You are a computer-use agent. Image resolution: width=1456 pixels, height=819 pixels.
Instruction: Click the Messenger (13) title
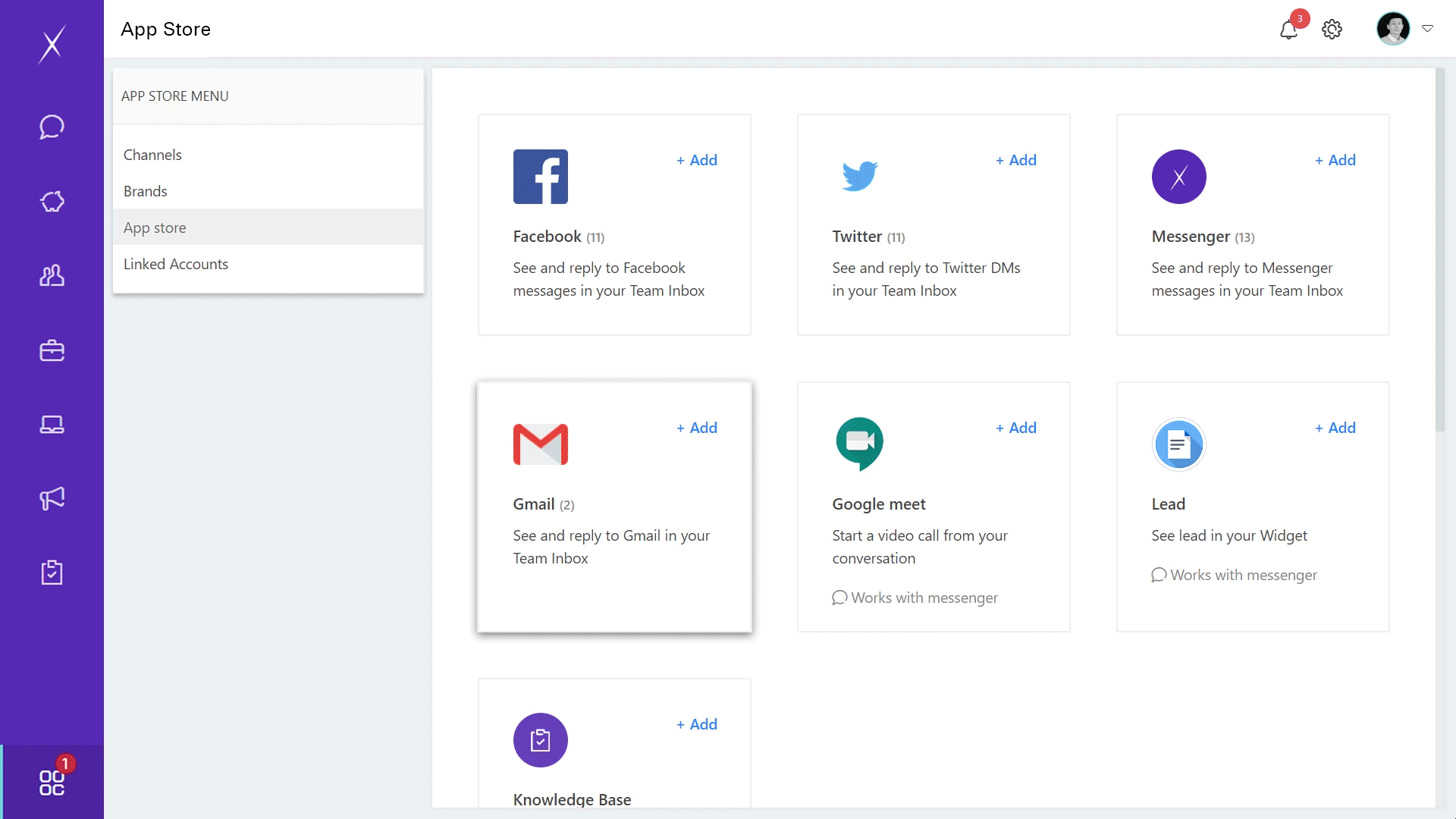1203,237
